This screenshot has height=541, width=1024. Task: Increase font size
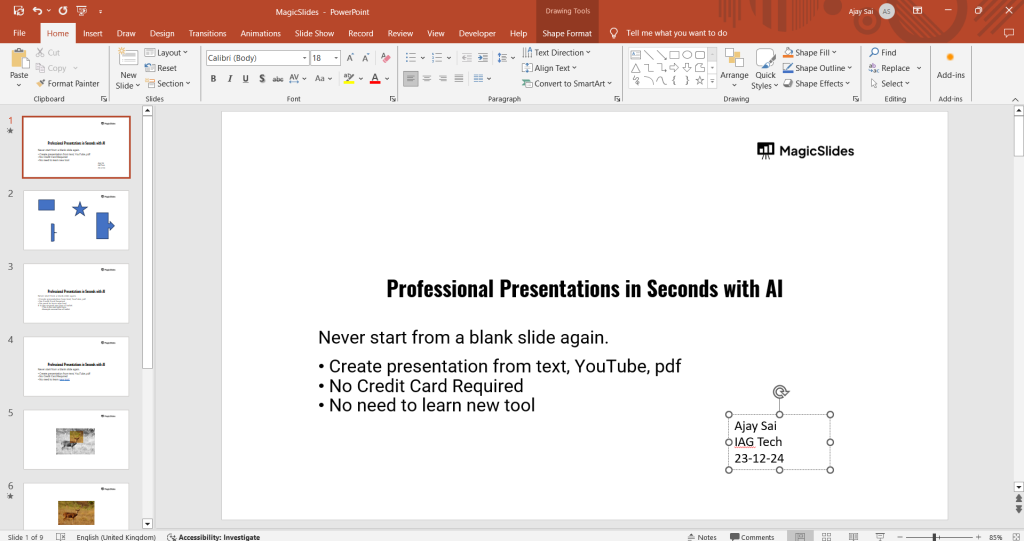pyautogui.click(x=350, y=57)
